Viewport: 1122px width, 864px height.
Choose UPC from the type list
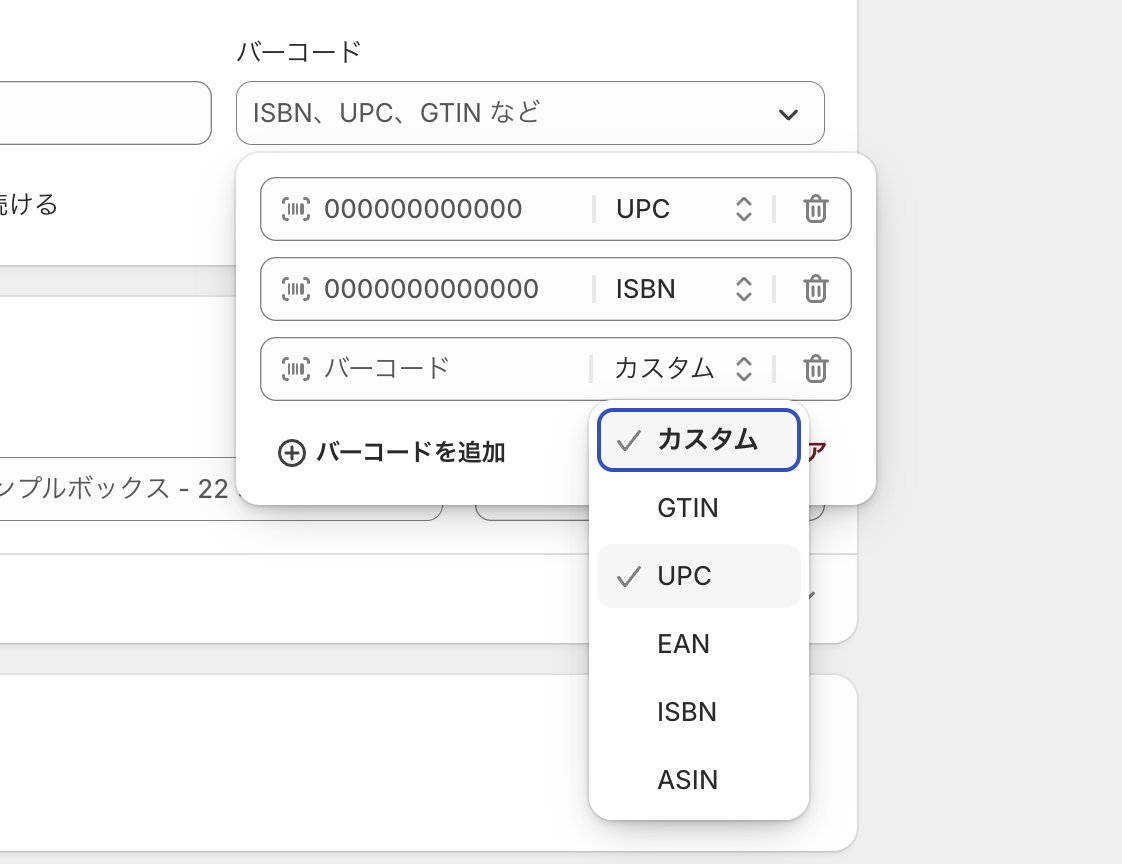(x=698, y=576)
